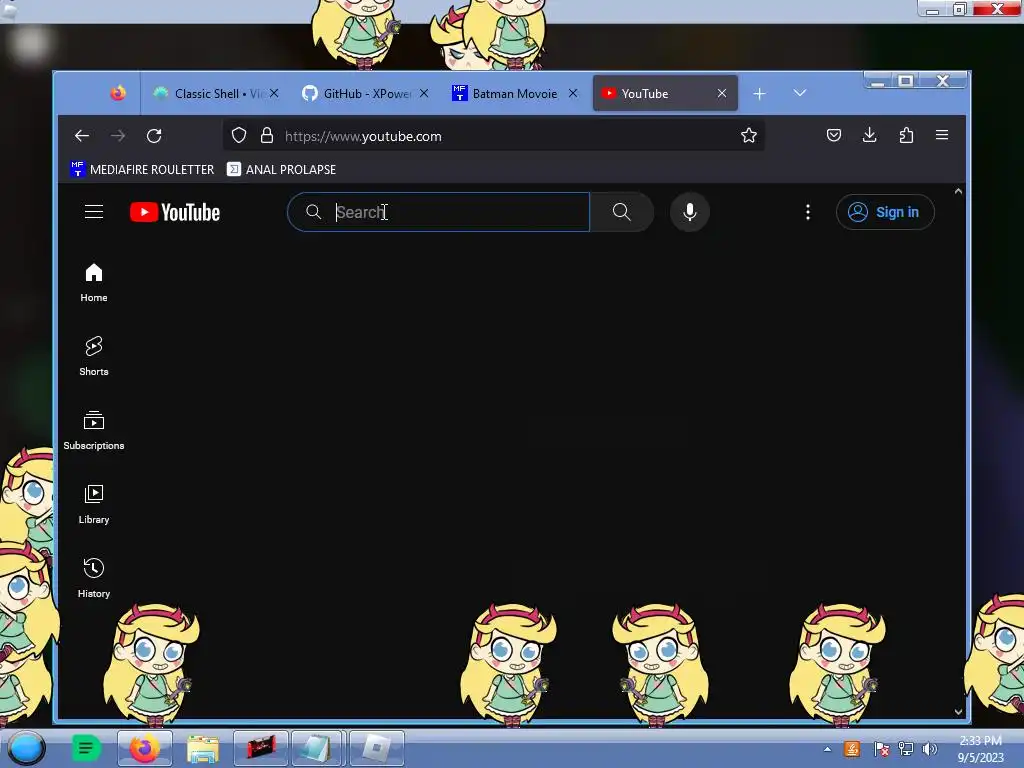
Task: Close the Batman Movoie tab
Action: [x=573, y=93]
